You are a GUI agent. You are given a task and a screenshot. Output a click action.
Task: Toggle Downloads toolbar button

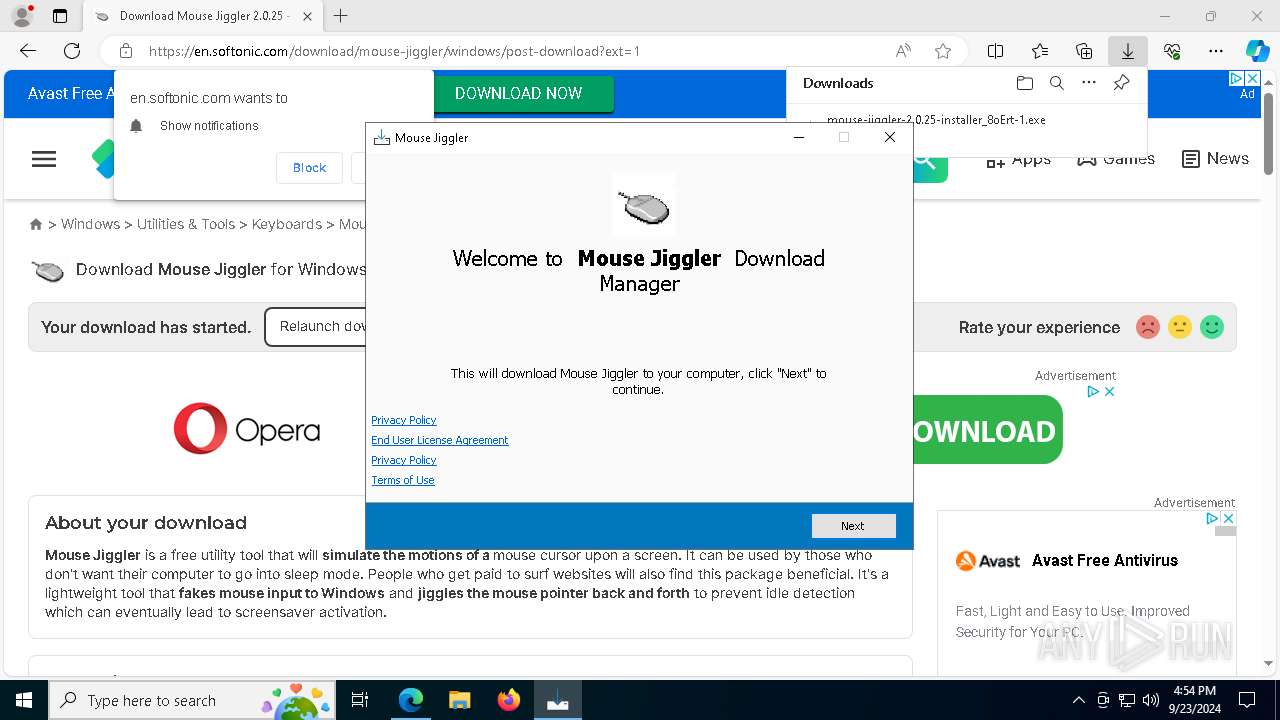coord(1128,51)
